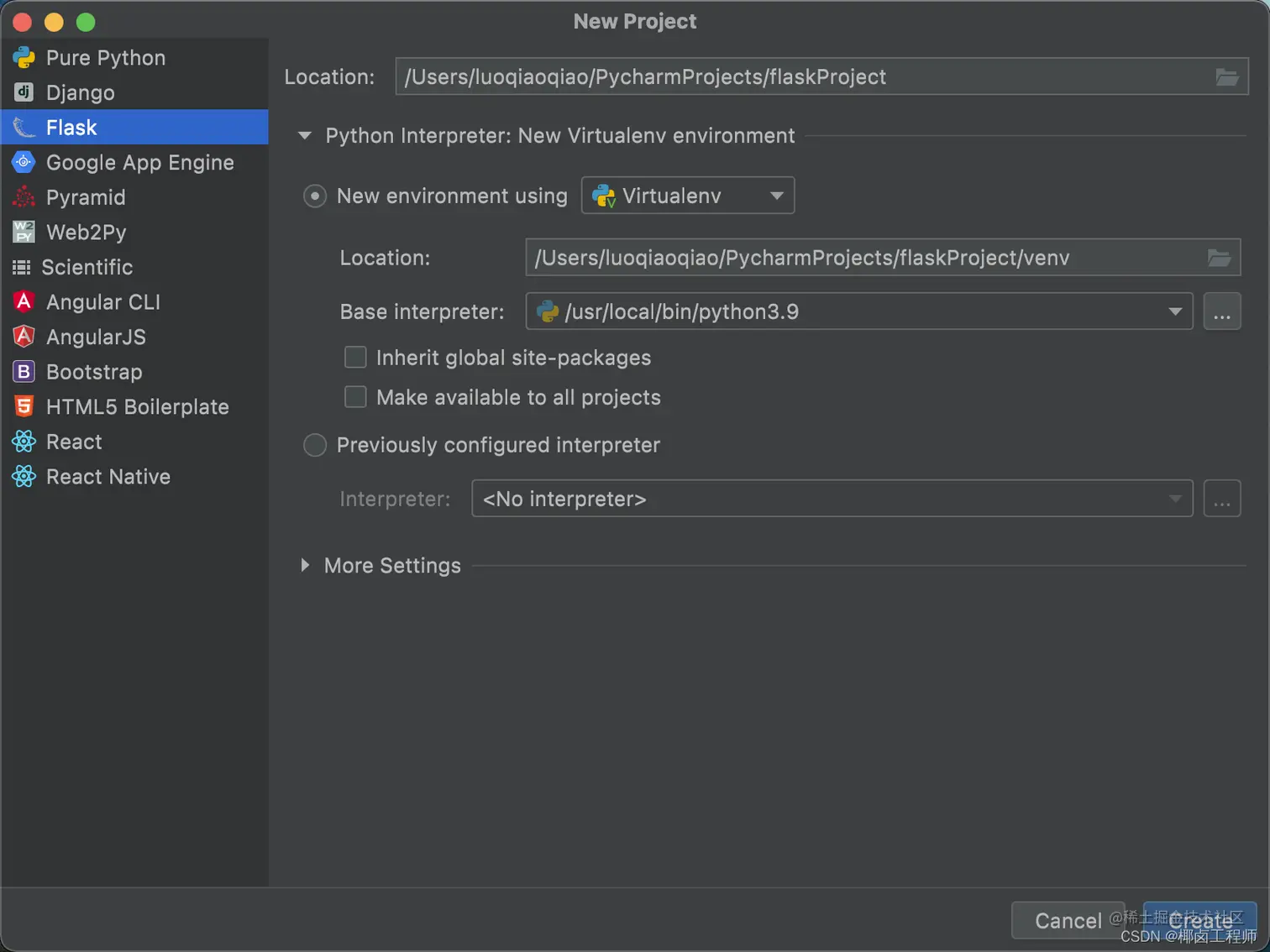Select React Native project type
This screenshot has width=1270, height=952.
134,476
